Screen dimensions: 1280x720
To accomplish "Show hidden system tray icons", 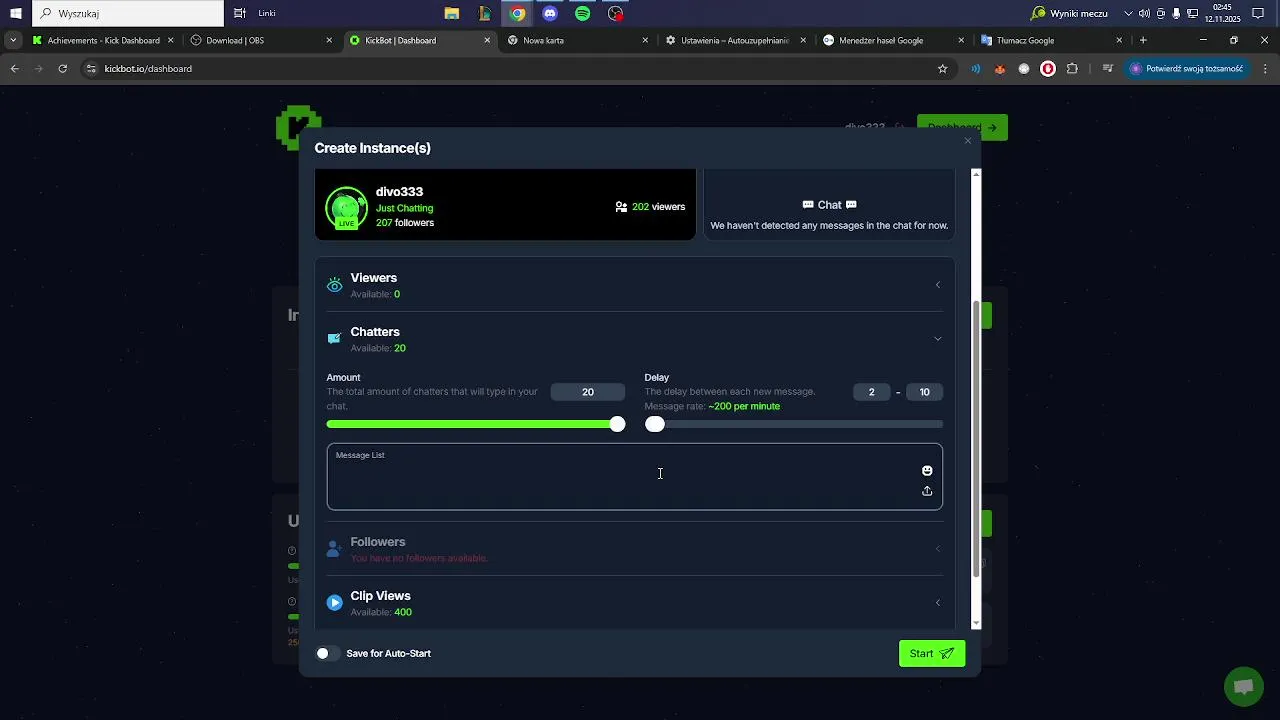I will pos(1129,13).
